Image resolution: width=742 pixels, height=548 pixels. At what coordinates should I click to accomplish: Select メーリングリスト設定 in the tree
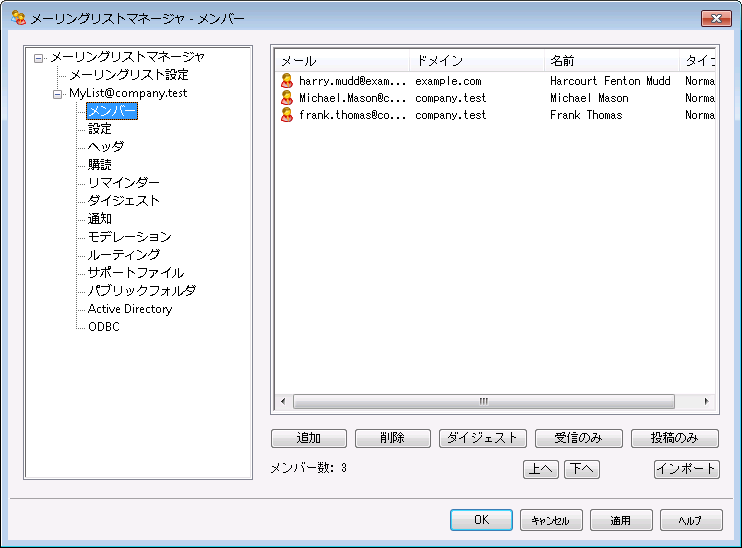tap(128, 75)
